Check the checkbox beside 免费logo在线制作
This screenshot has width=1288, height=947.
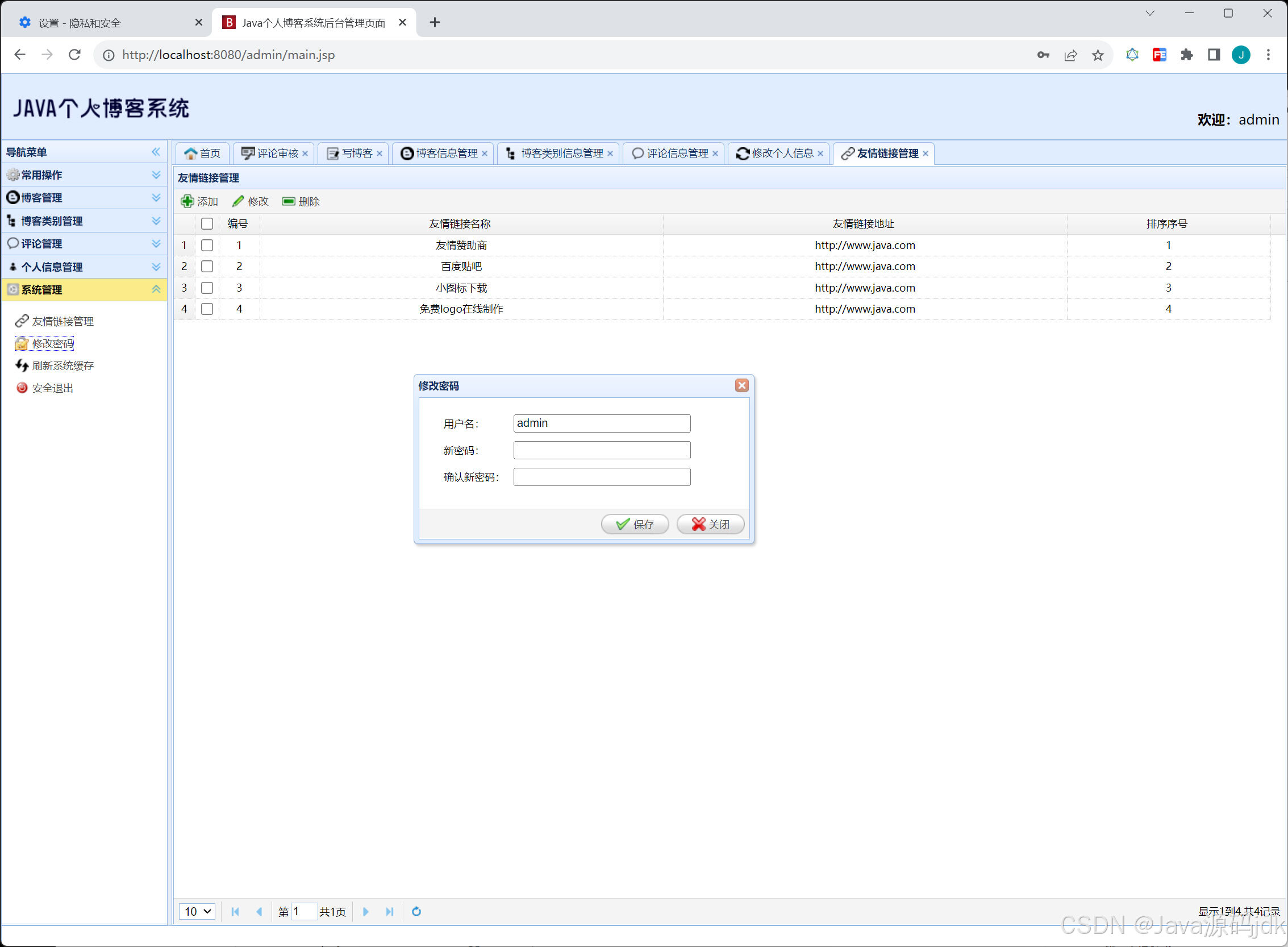(x=207, y=309)
